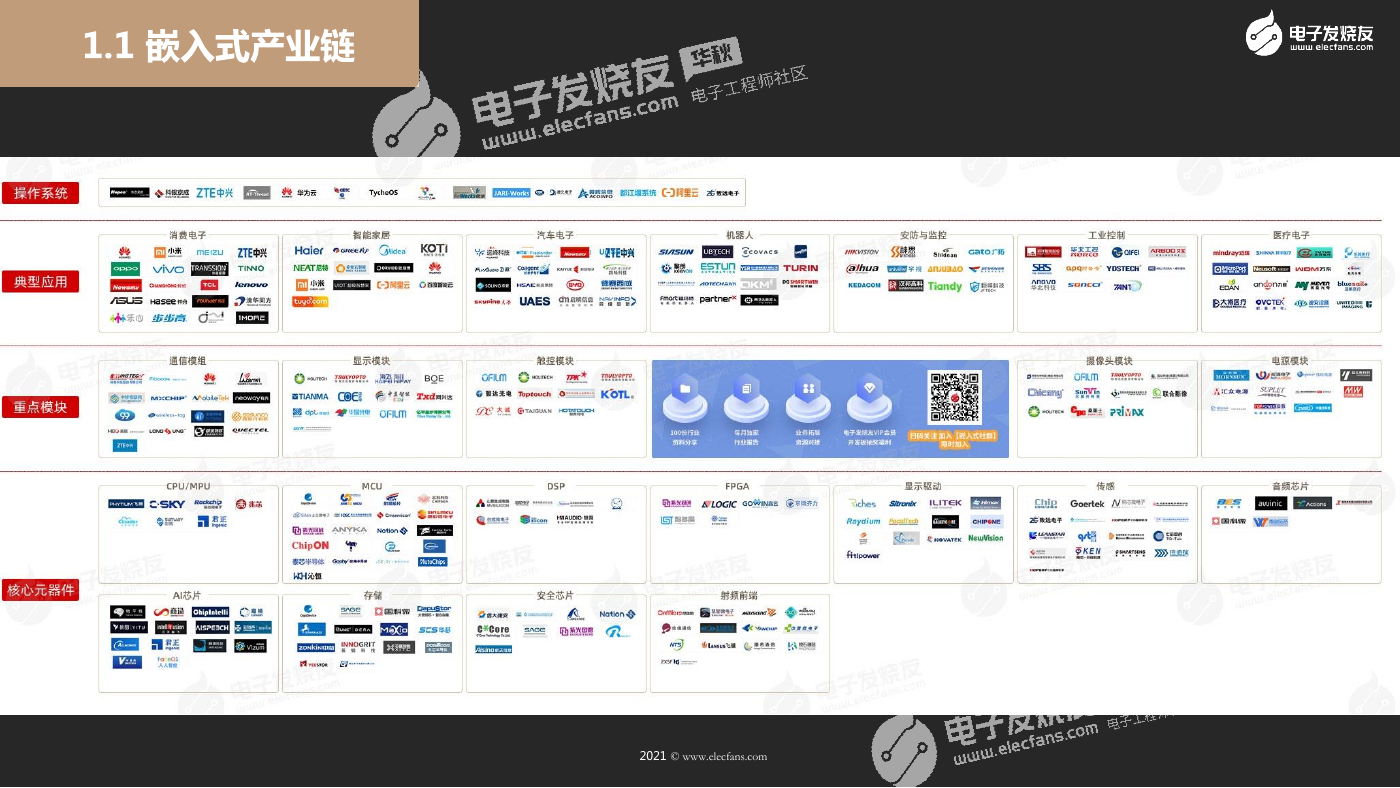
Task: Click the 通信模组 section heading
Action: 187,361
